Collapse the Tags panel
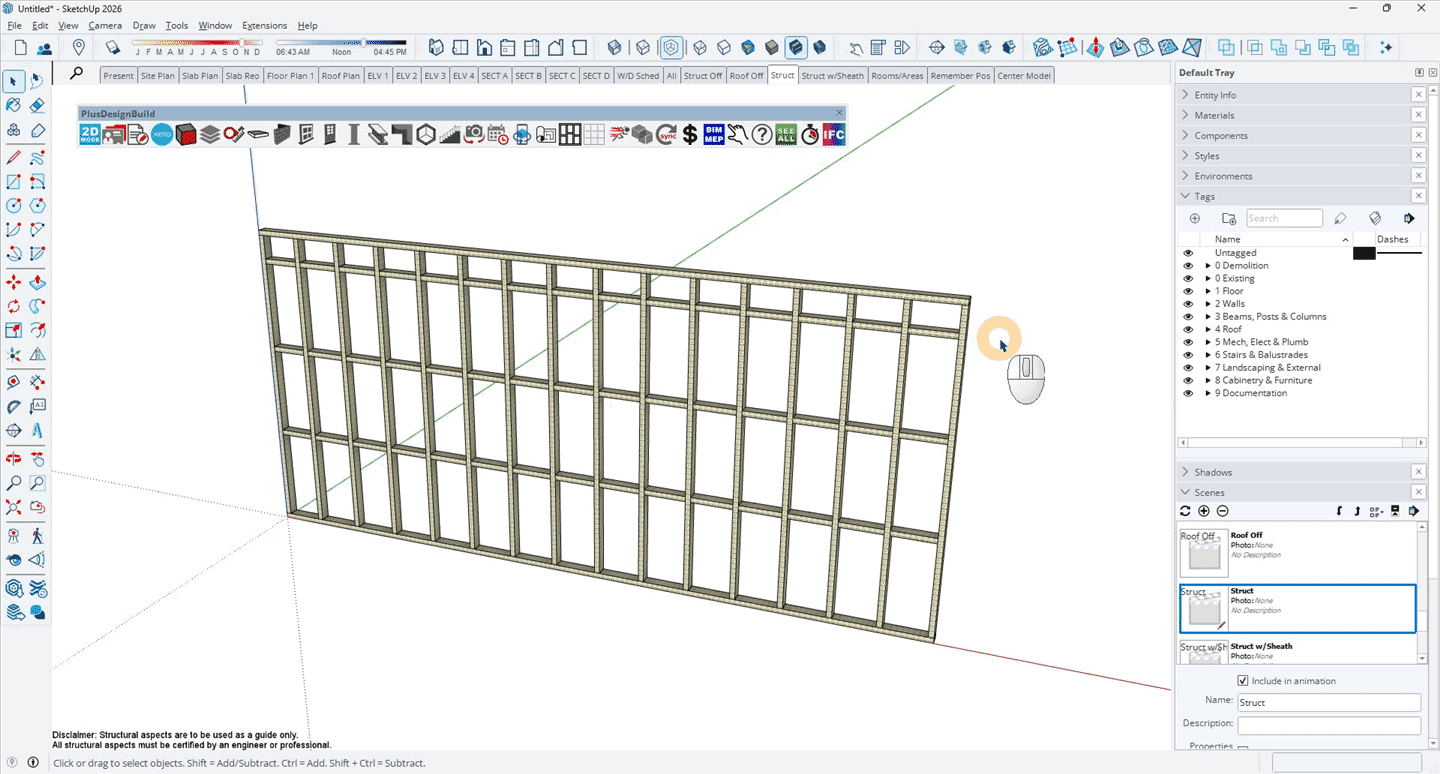The height and width of the screenshot is (774, 1440). pos(1184,196)
